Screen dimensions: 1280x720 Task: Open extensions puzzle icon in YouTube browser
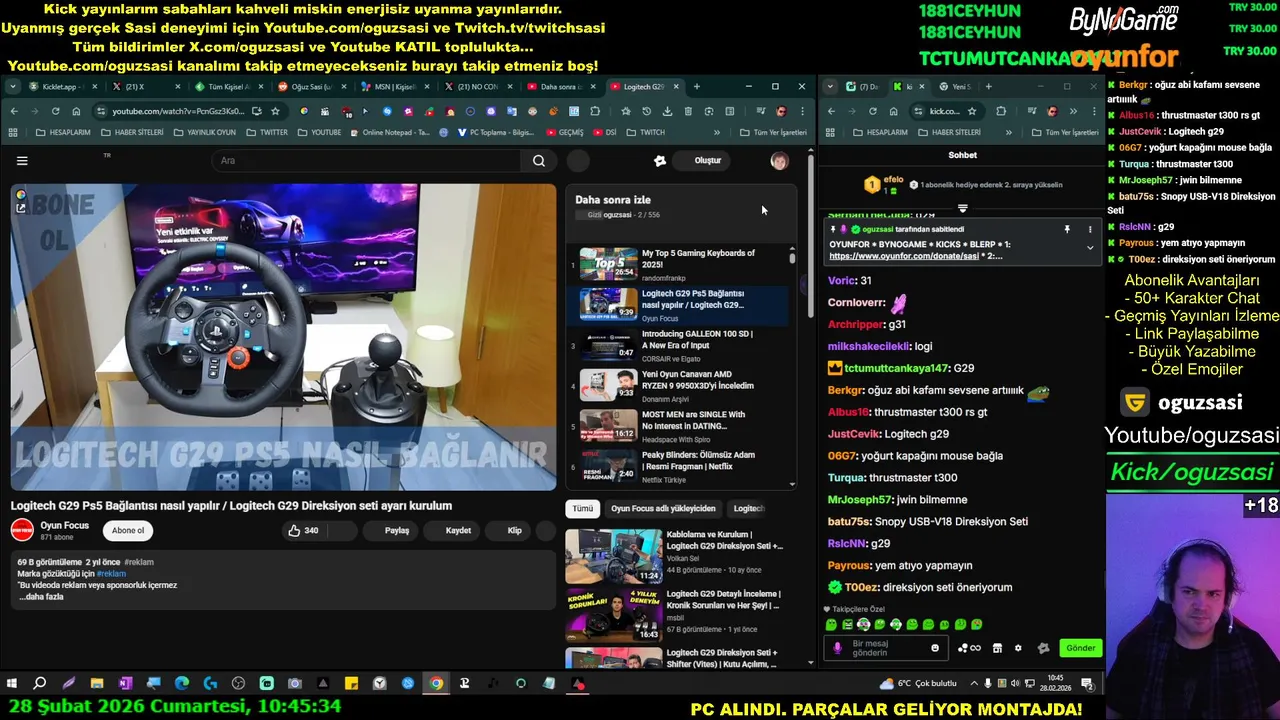coord(595,111)
